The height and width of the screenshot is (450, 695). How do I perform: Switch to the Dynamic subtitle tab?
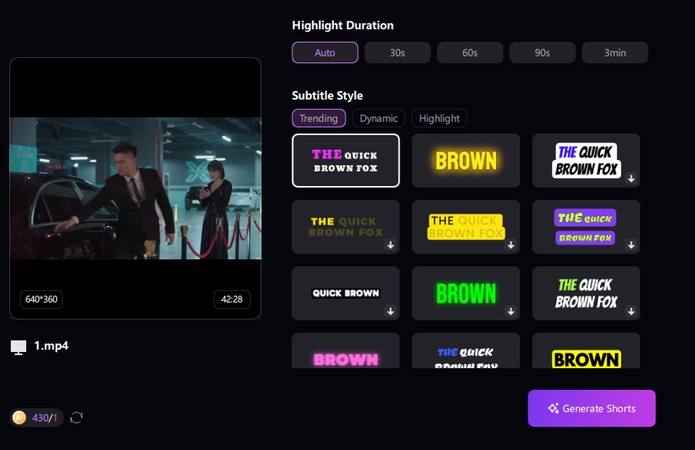point(379,118)
